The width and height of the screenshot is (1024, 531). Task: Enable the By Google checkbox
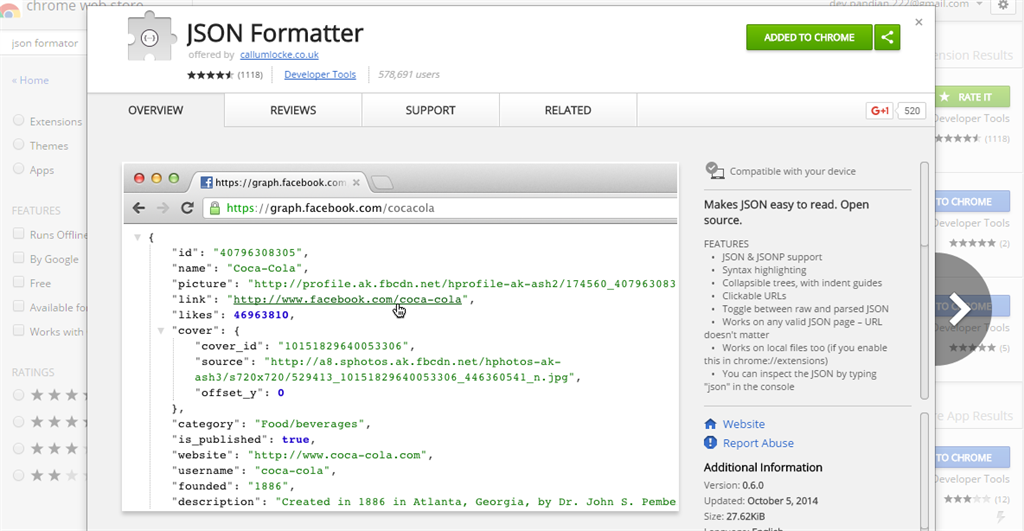18,258
